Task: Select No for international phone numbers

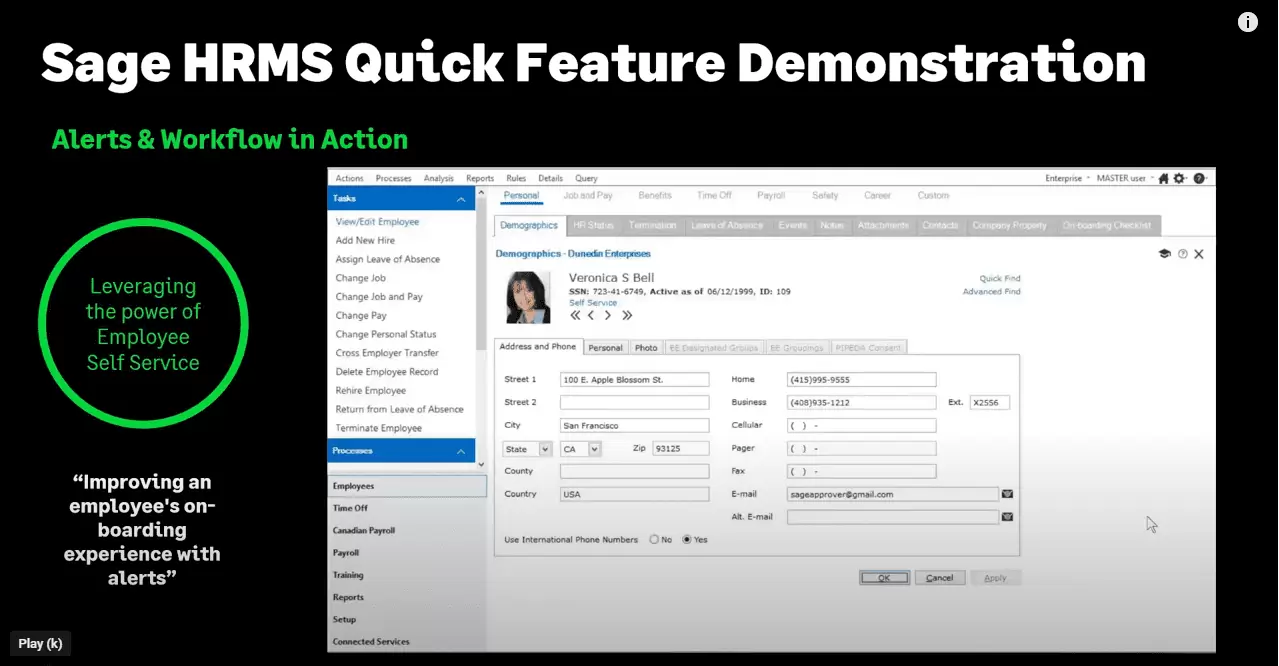Action: (654, 540)
